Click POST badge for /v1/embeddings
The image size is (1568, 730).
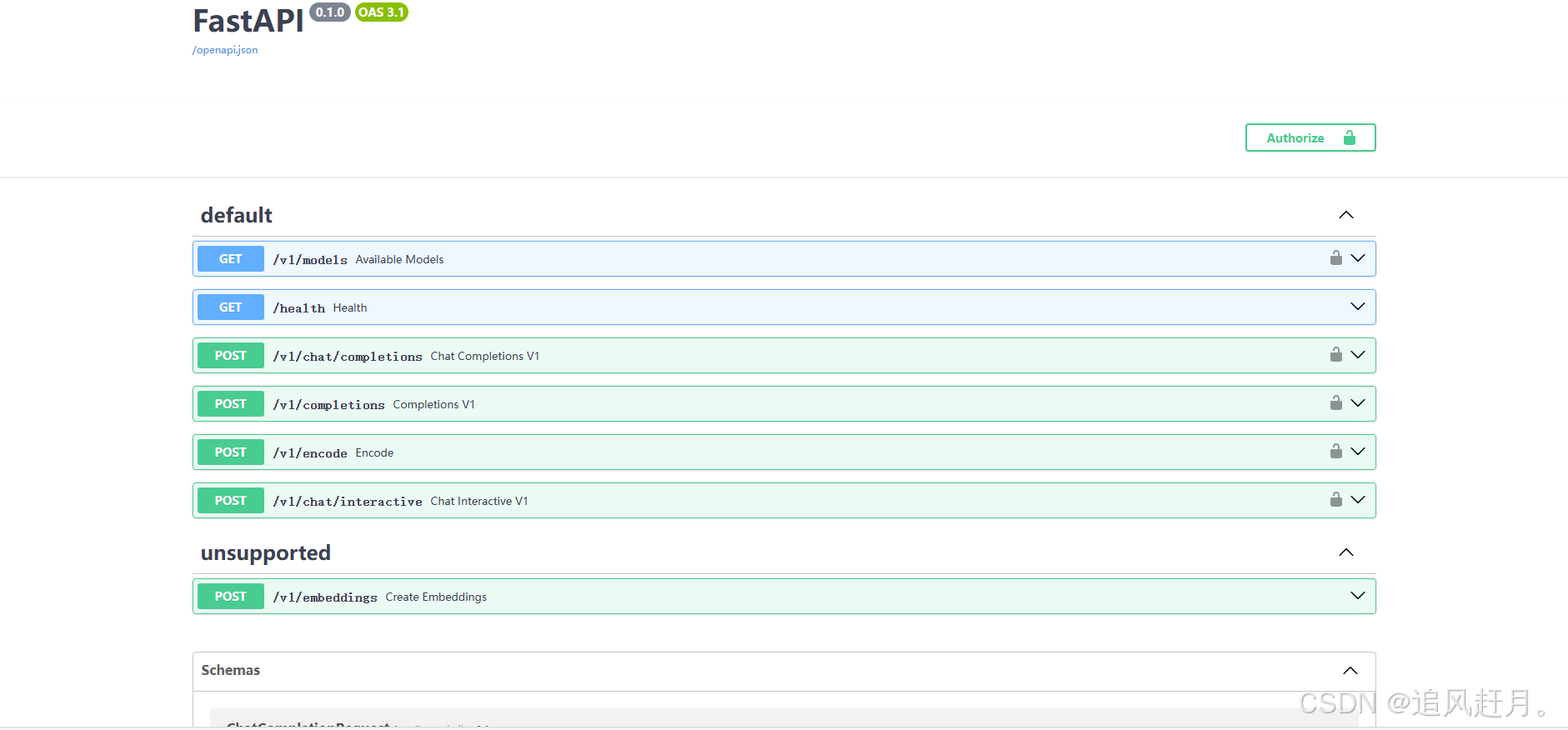231,597
